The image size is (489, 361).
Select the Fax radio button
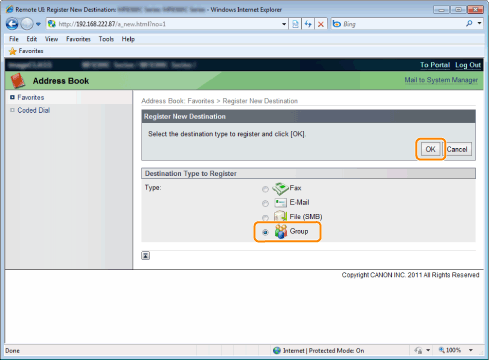(265, 189)
